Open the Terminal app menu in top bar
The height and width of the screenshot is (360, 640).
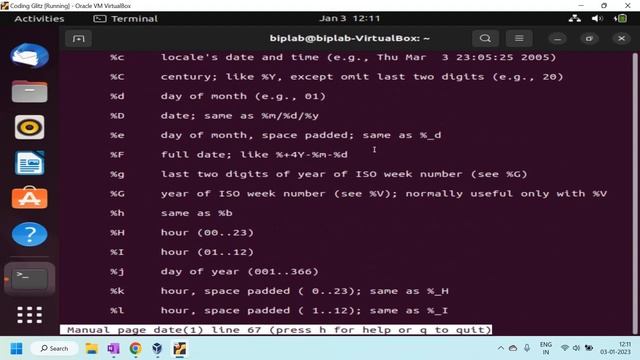coord(126,19)
